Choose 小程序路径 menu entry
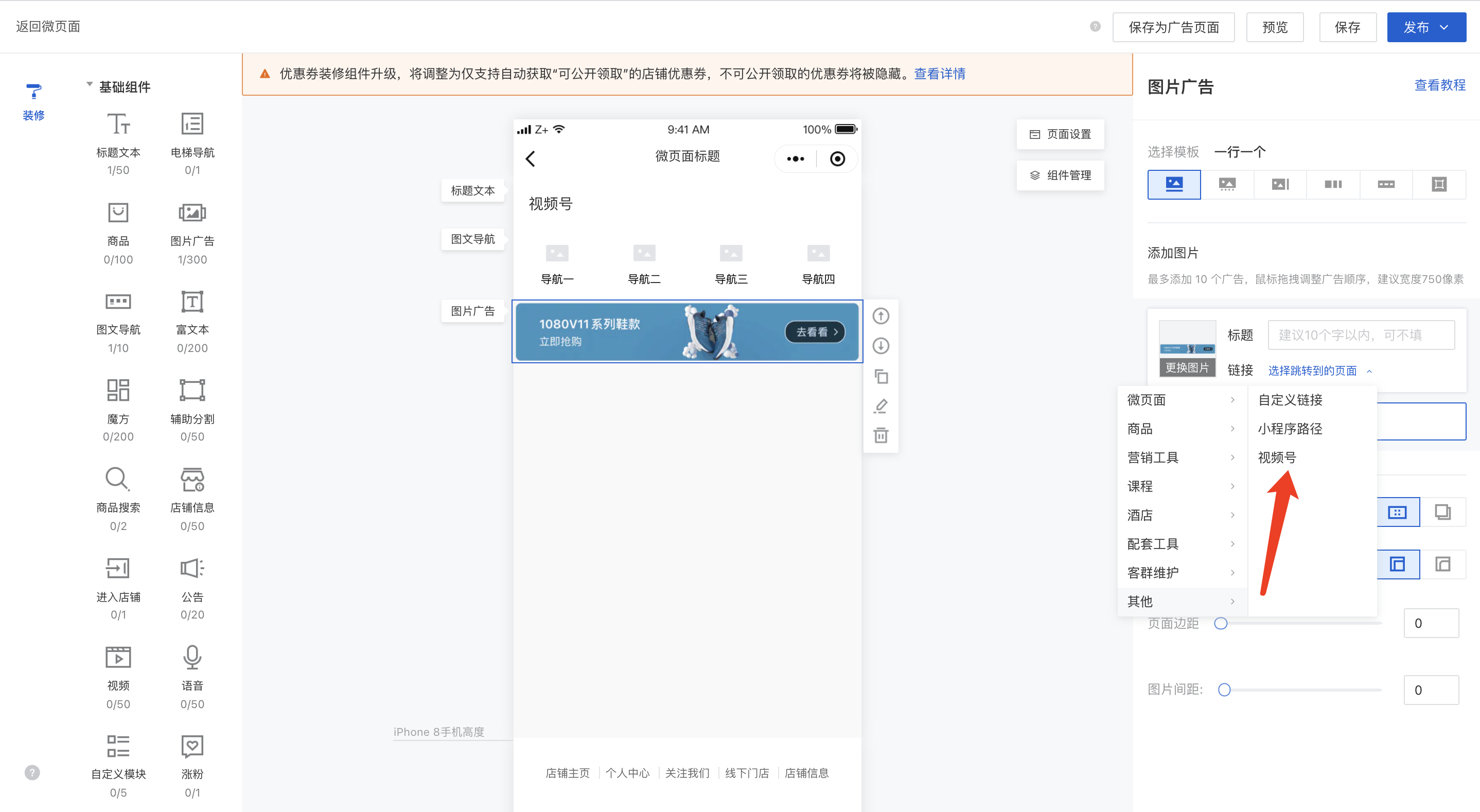Viewport: 1480px width, 812px height. click(x=1290, y=429)
